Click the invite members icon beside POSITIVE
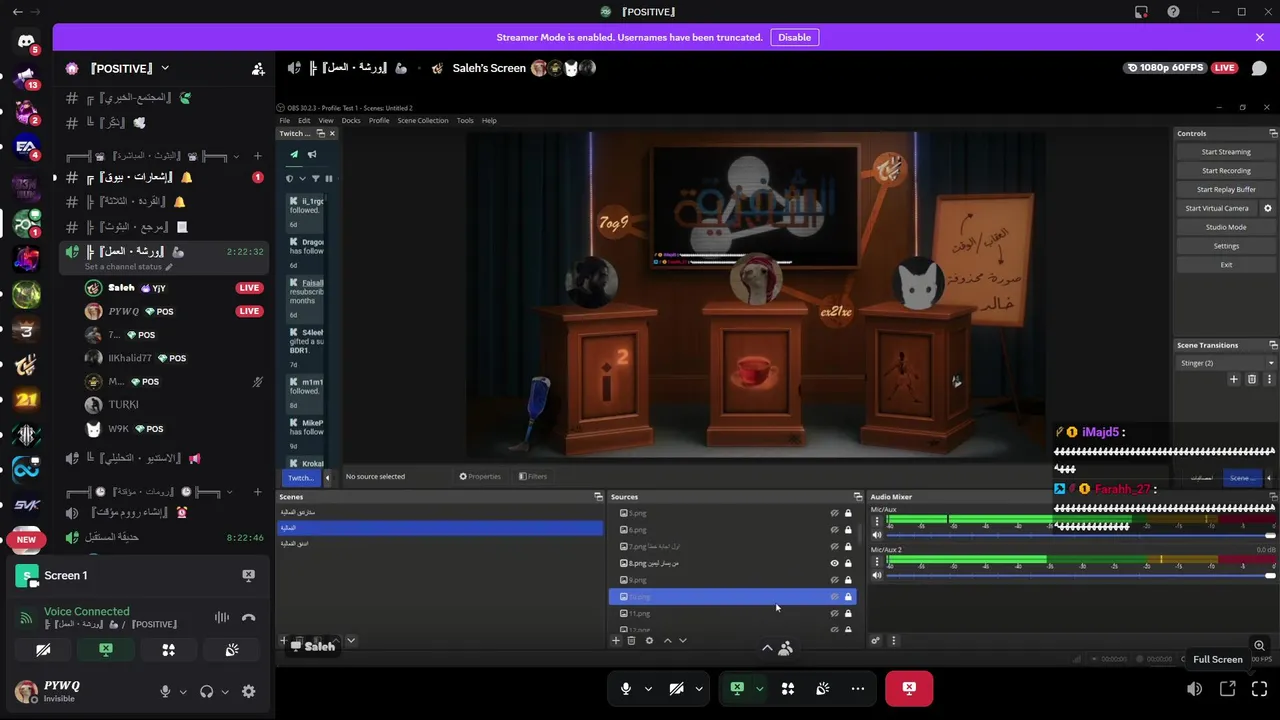Screen dimensions: 1280x720 click(x=258, y=69)
